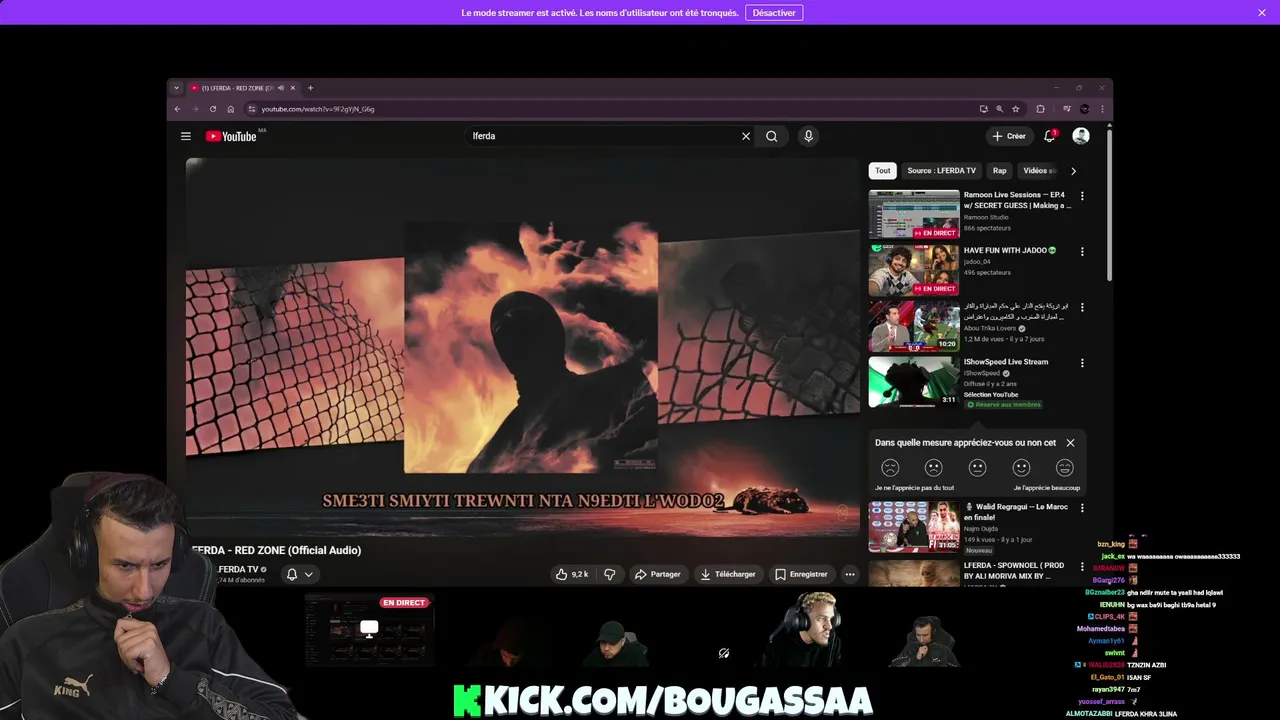
Task: Open the EN DIRECT screen share tile
Action: 369,629
